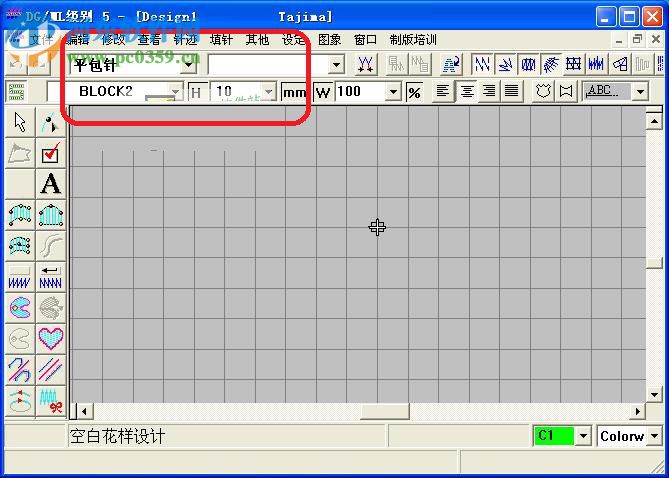669x478 pixels.
Task: Toggle the H height button
Action: (197, 92)
